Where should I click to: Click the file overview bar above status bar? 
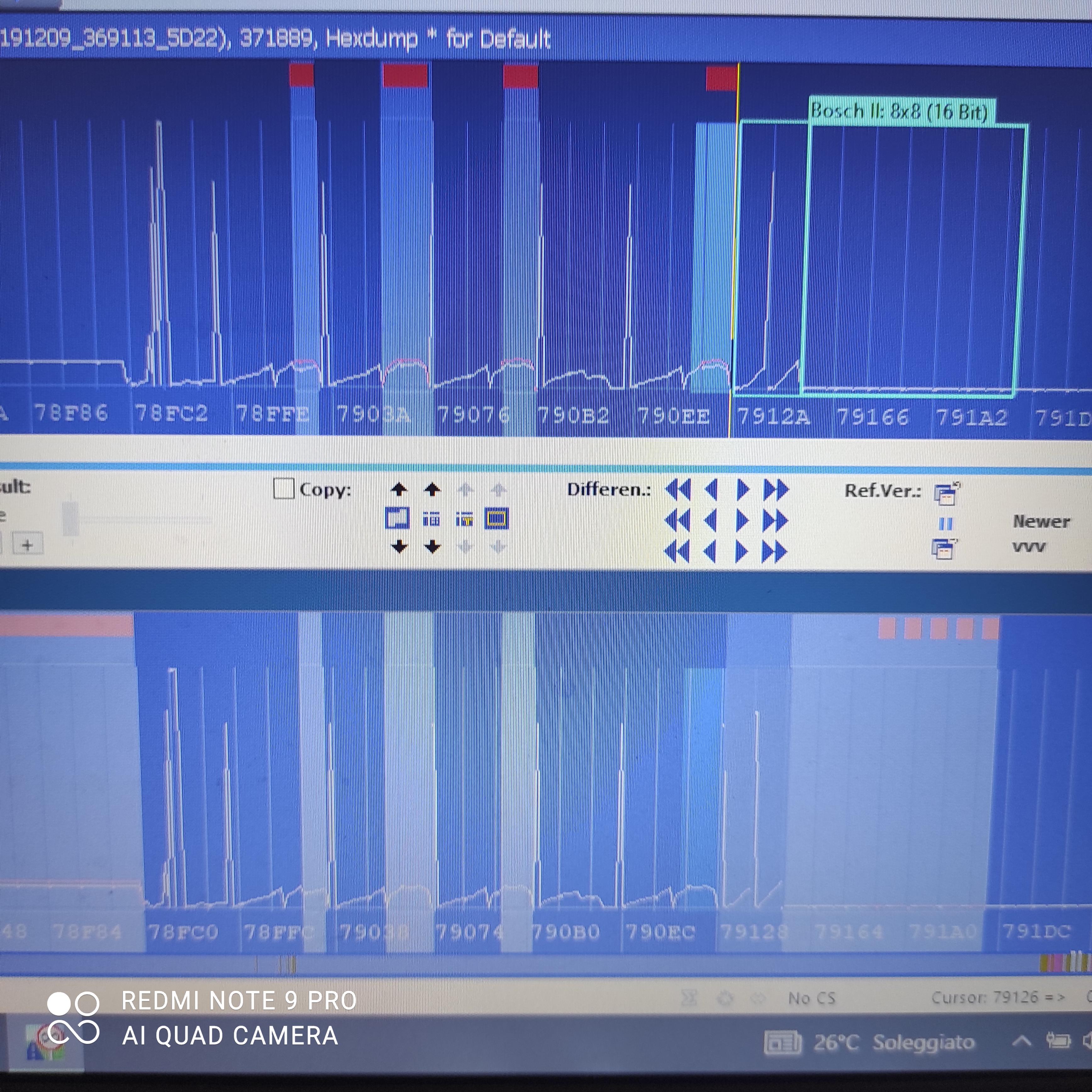(x=546, y=964)
